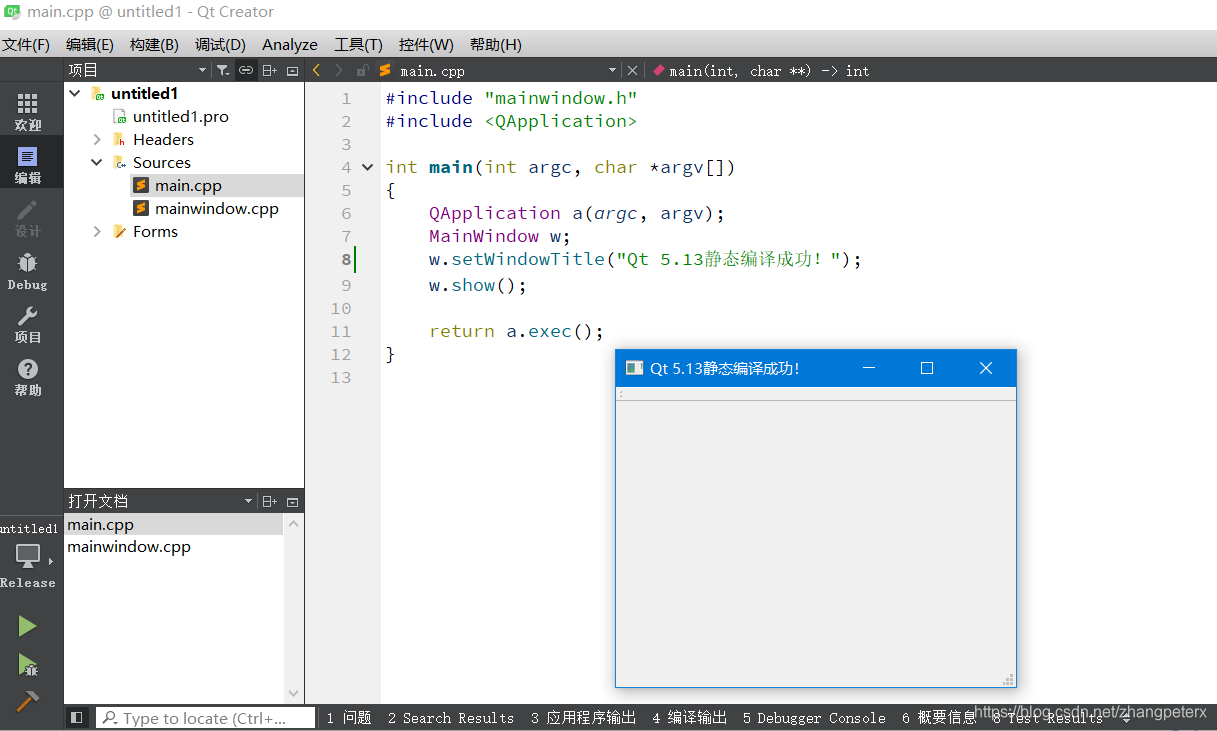Split the 项目 panel with the split icon
Viewport: 1217px width, 731px height.
pyautogui.click(x=269, y=70)
